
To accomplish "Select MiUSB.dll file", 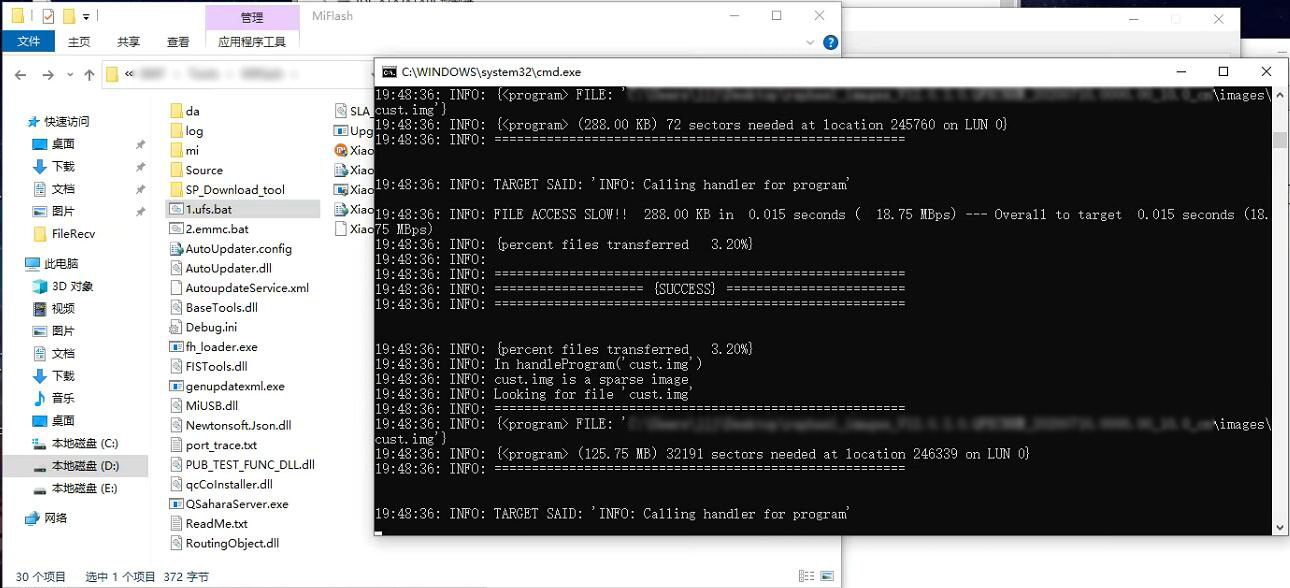I will 211,406.
